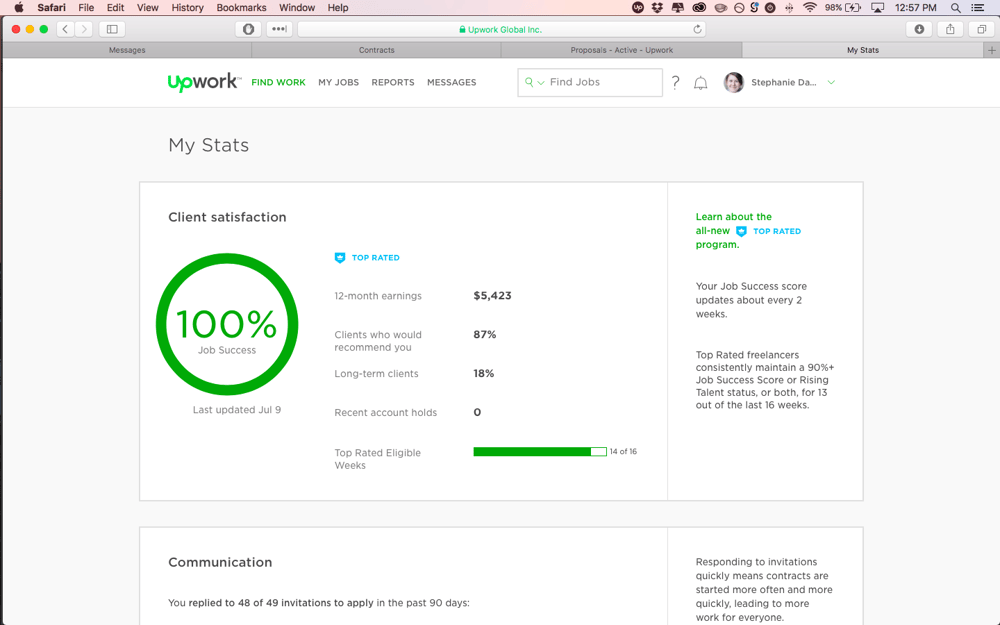Click the Creative Cloud menu bar icon

point(699,8)
